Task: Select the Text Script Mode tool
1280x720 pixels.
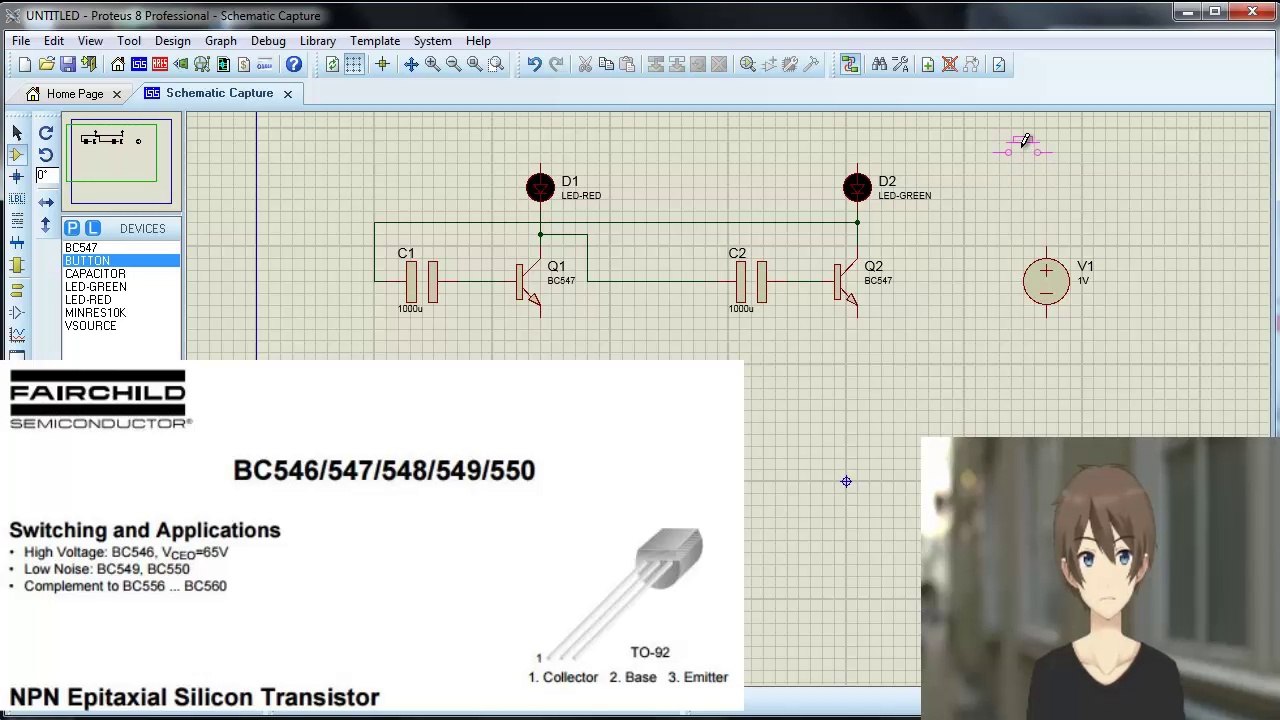Action: coord(17,221)
